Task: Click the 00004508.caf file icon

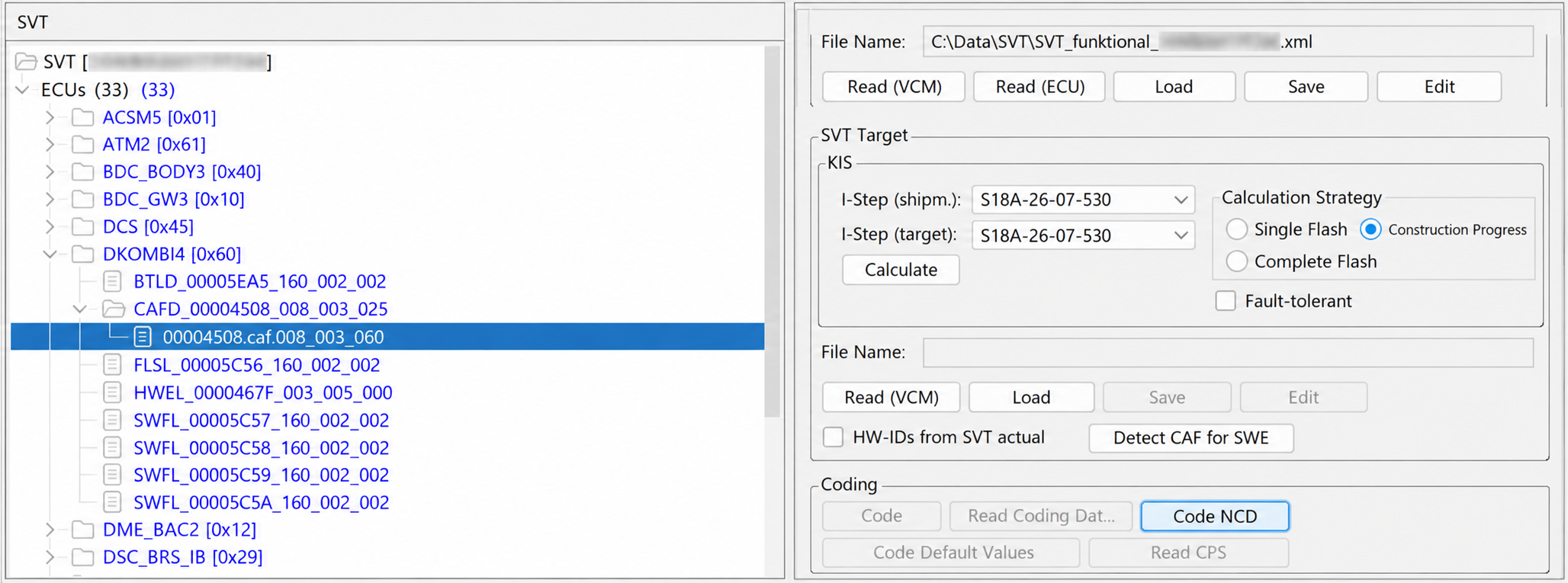Action: click(143, 337)
